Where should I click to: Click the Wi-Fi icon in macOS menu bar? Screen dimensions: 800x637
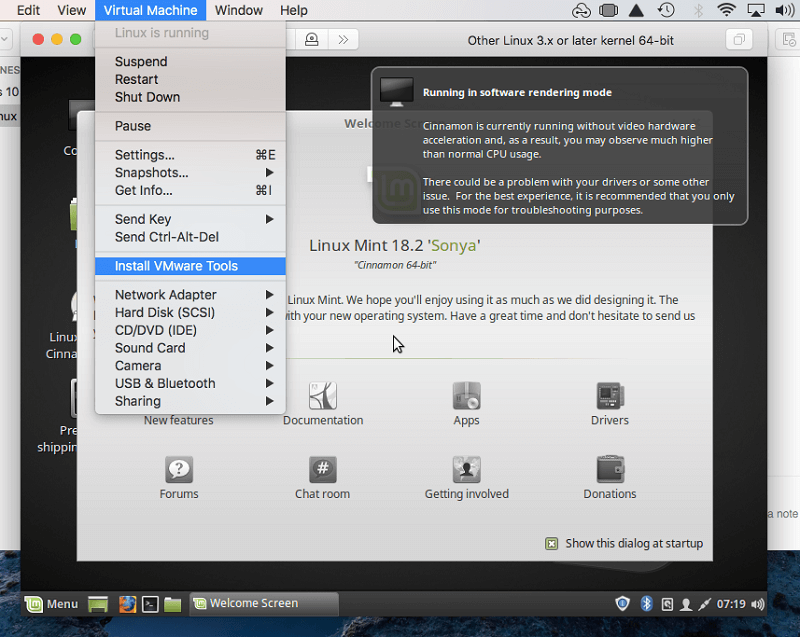click(x=726, y=10)
